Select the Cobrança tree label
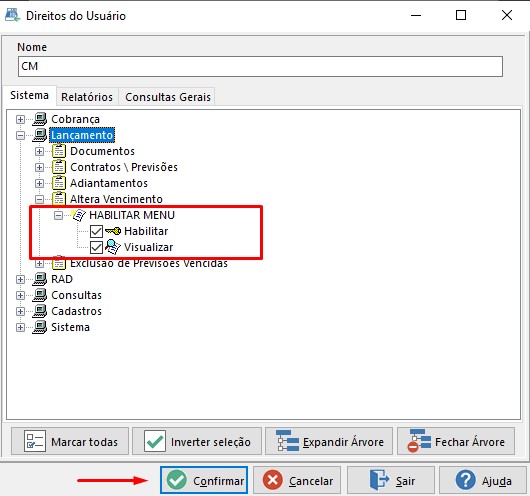Image resolution: width=530 pixels, height=496 pixels. [75, 119]
